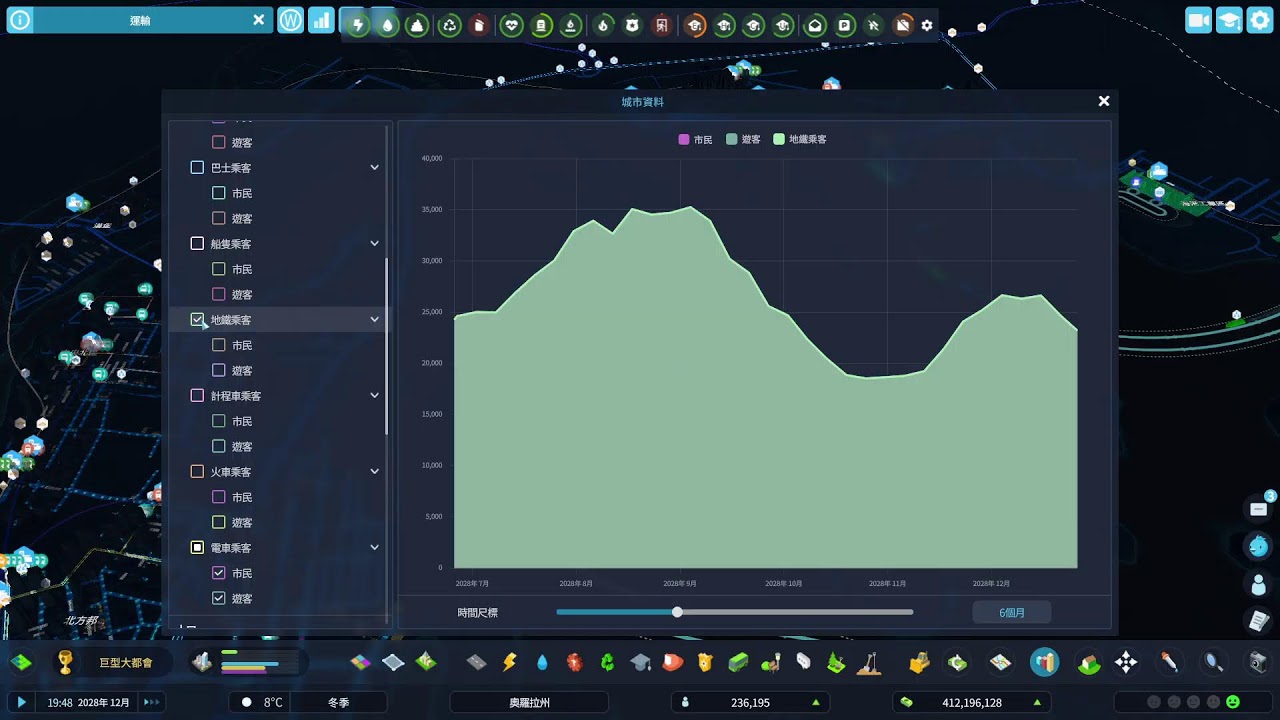
Task: Click the 6個月 time range button
Action: tap(1012, 612)
